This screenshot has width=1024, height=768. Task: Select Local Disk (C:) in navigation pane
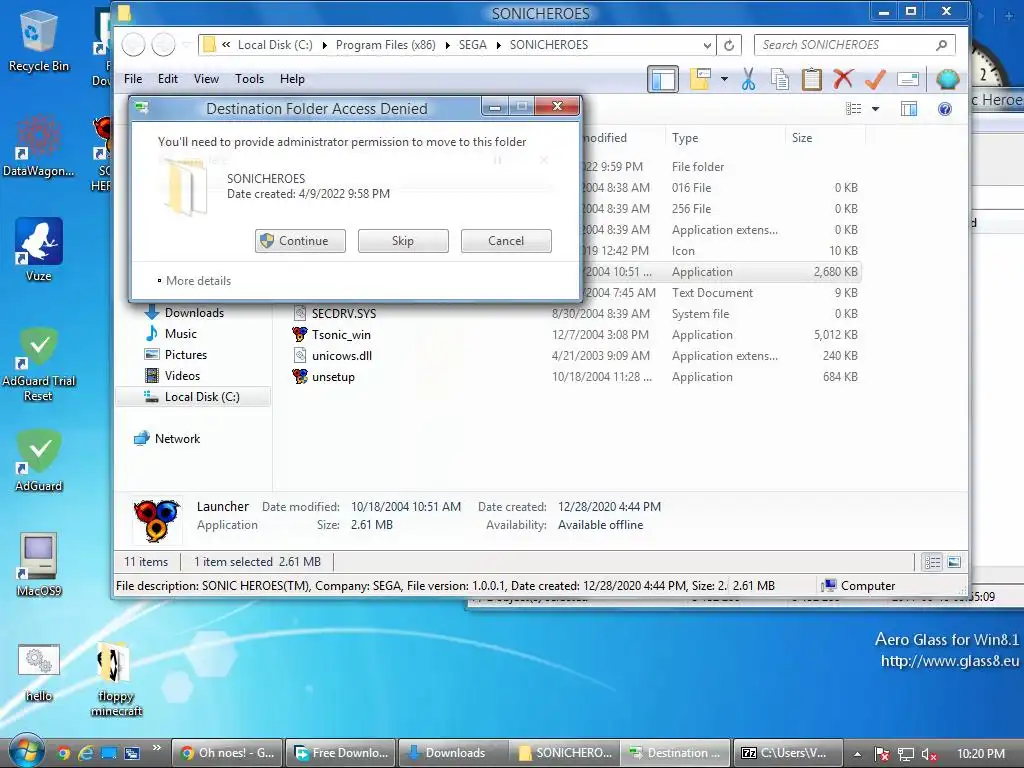click(193, 397)
